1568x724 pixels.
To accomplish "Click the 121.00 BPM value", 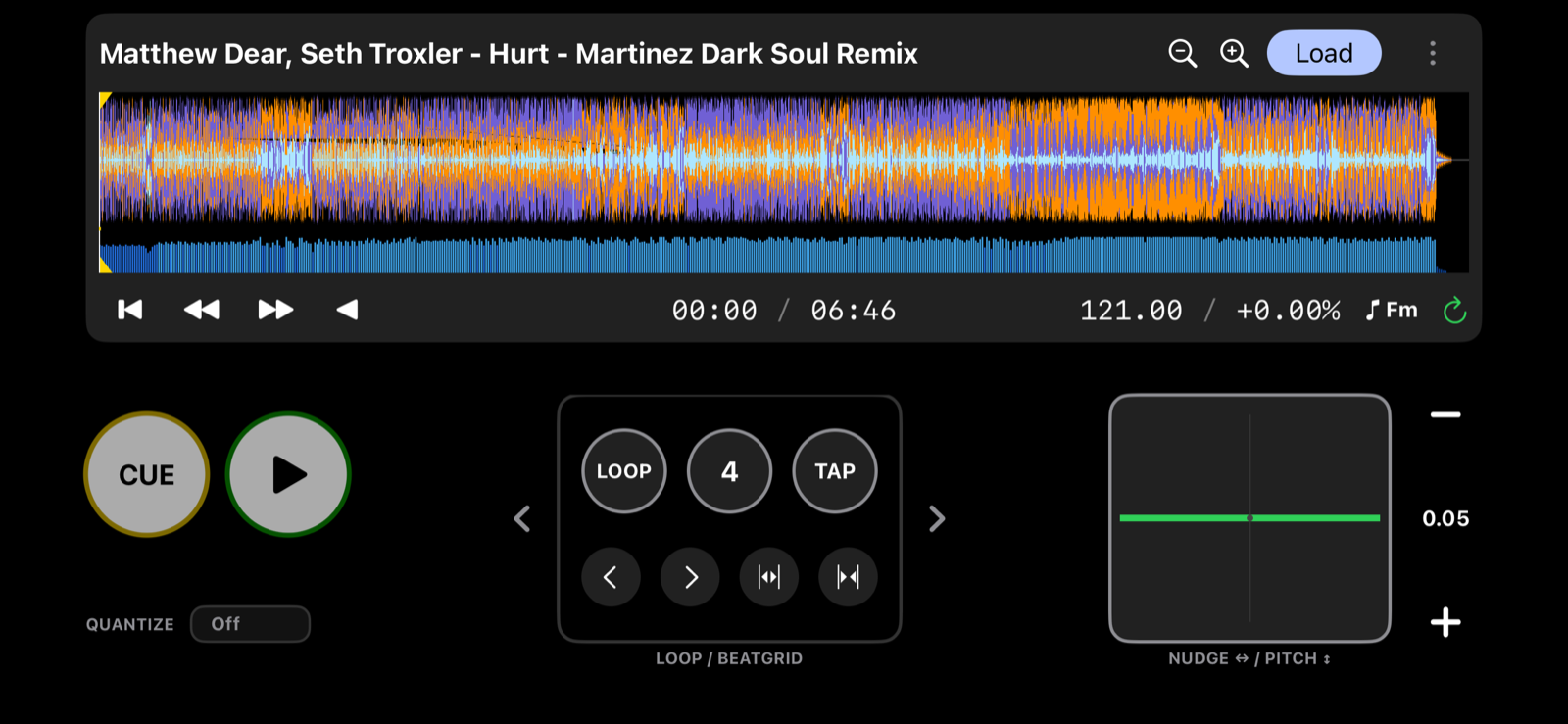I will (1131, 311).
